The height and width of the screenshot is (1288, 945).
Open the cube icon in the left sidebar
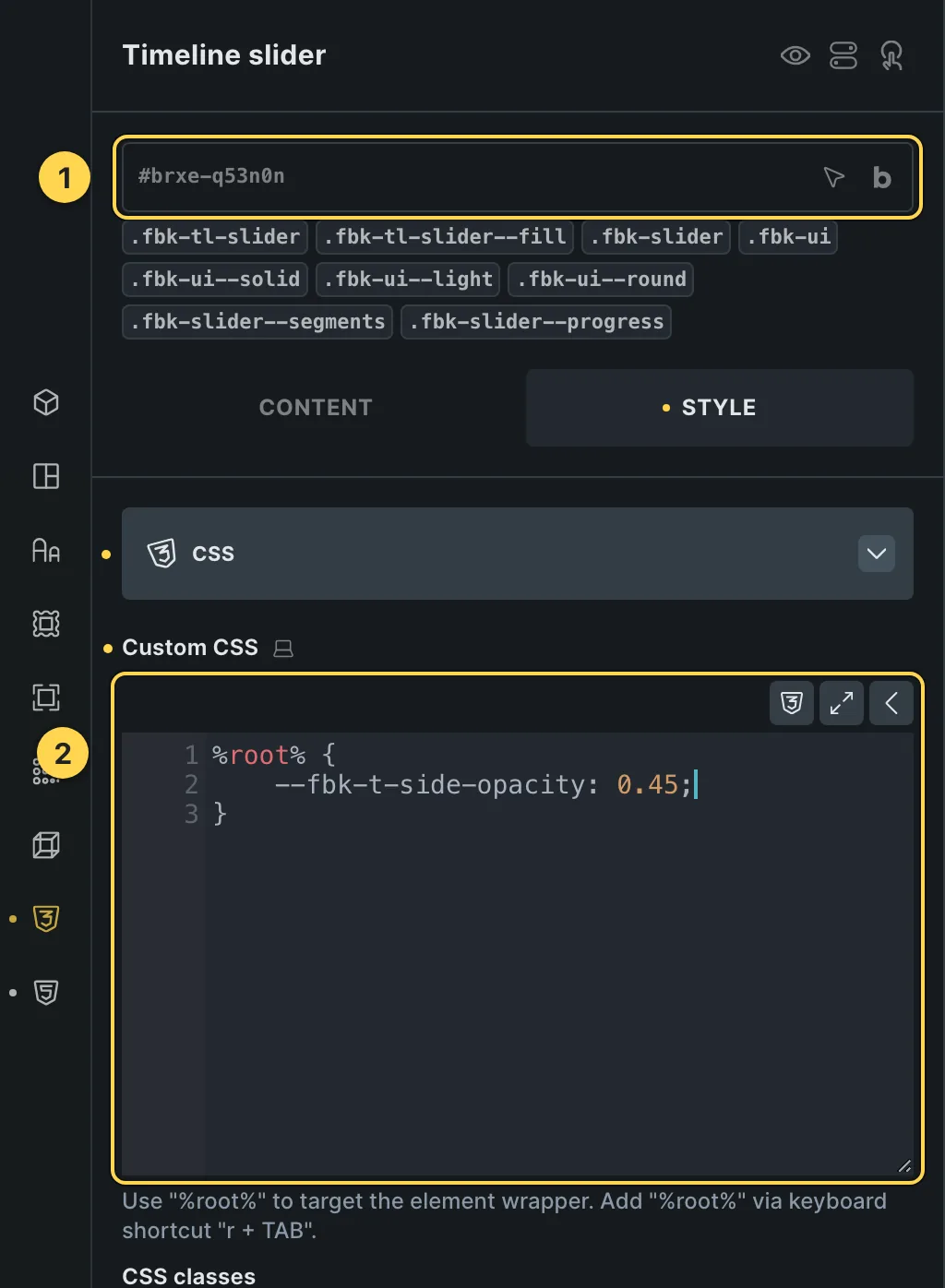click(46, 402)
